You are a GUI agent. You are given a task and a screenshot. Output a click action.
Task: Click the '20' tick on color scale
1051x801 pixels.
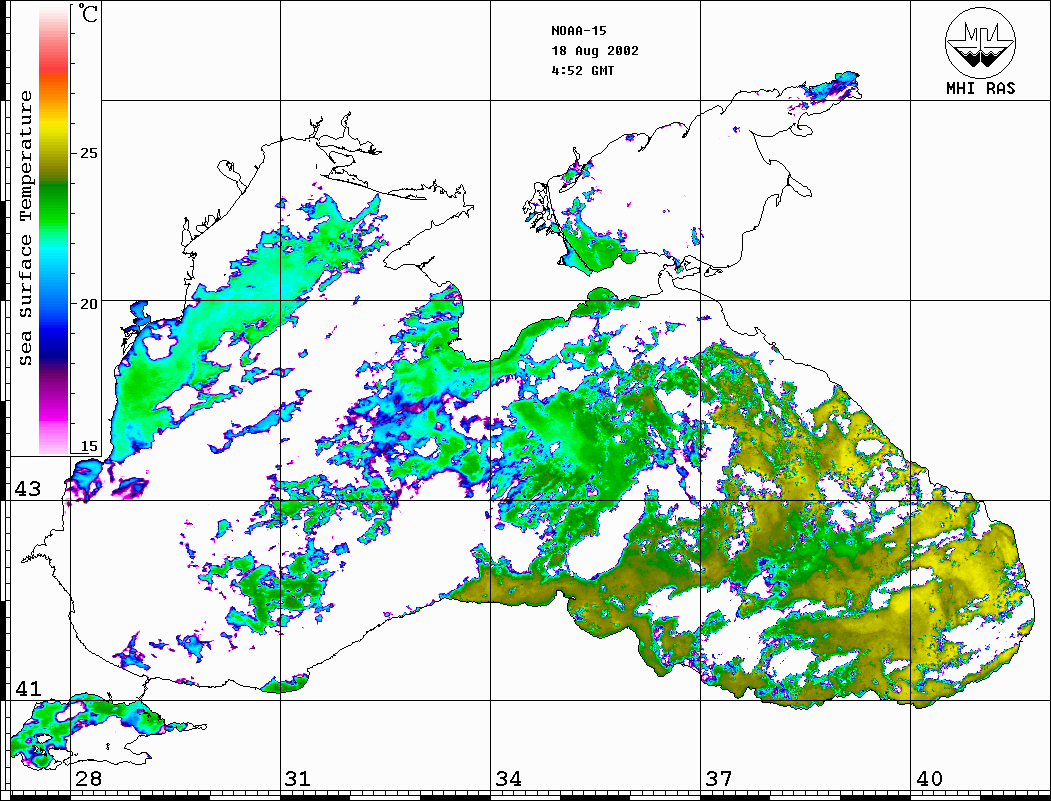coord(88,304)
